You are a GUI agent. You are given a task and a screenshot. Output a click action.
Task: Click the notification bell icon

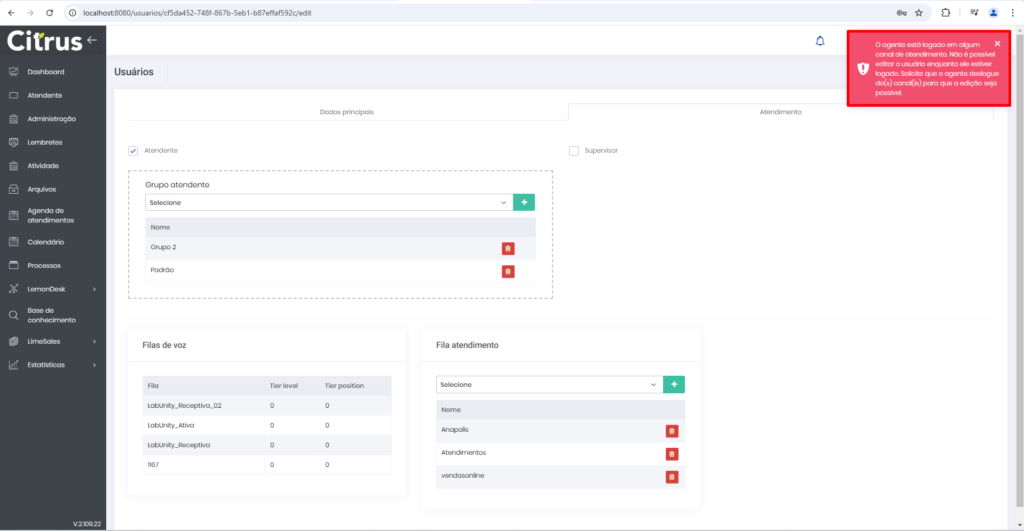[820, 41]
